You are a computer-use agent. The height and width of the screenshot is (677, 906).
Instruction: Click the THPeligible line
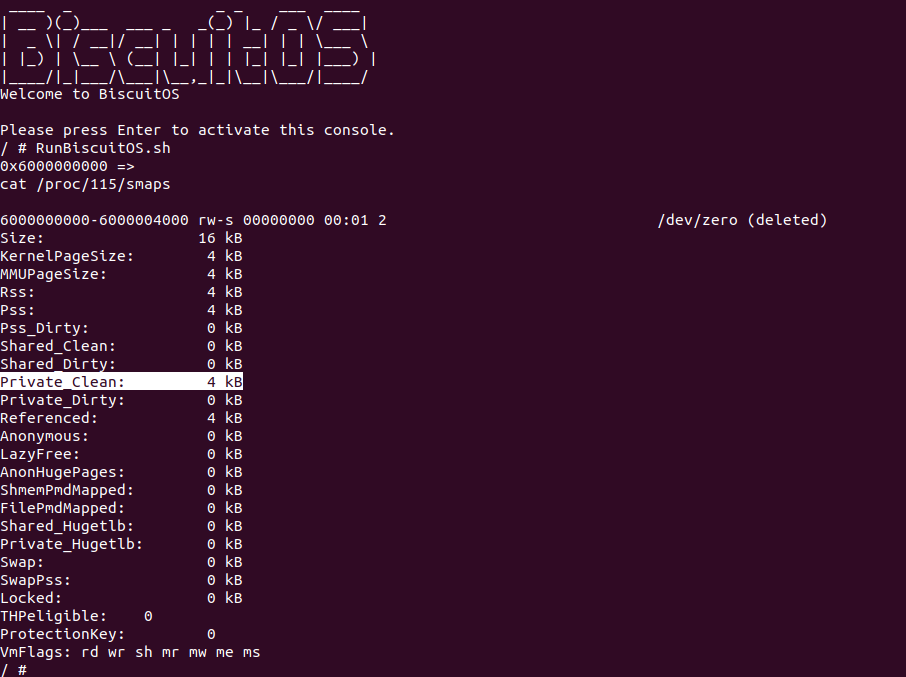tap(76, 616)
